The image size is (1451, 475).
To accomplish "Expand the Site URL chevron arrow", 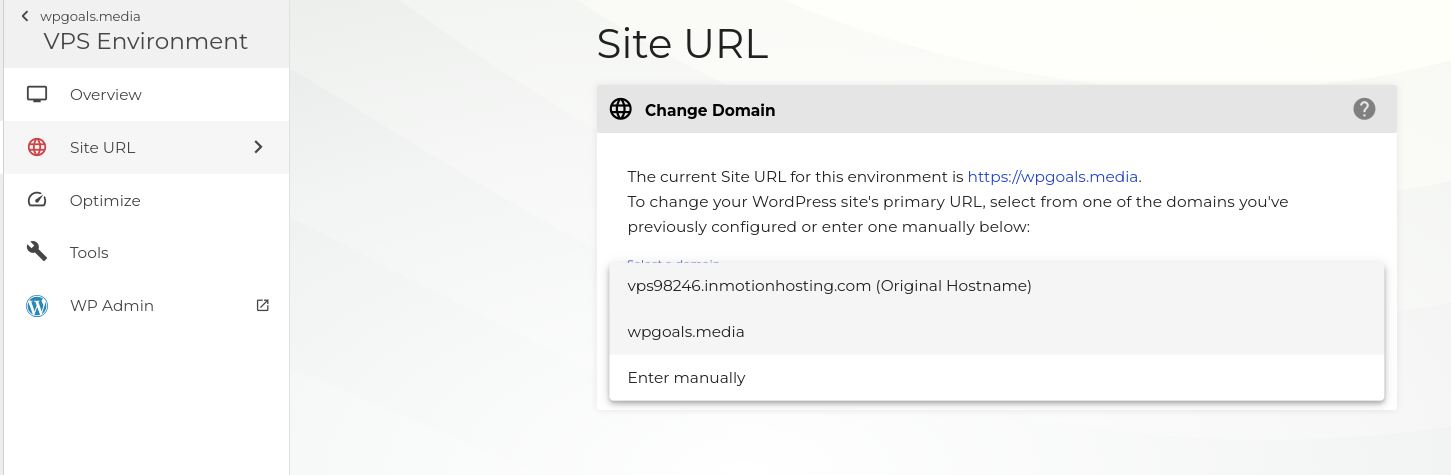I will tap(258, 148).
